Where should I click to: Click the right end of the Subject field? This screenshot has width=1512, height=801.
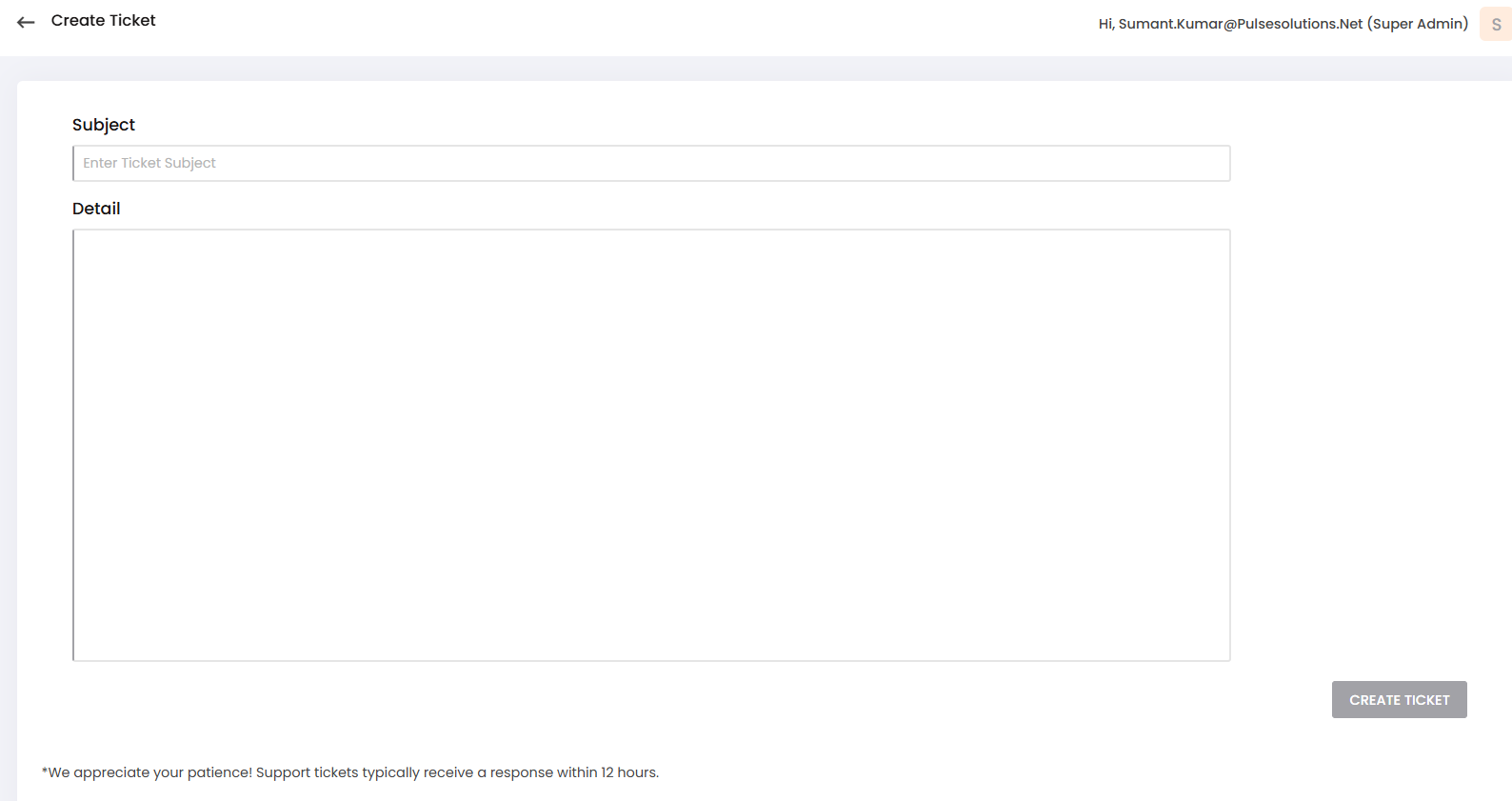point(1209,163)
